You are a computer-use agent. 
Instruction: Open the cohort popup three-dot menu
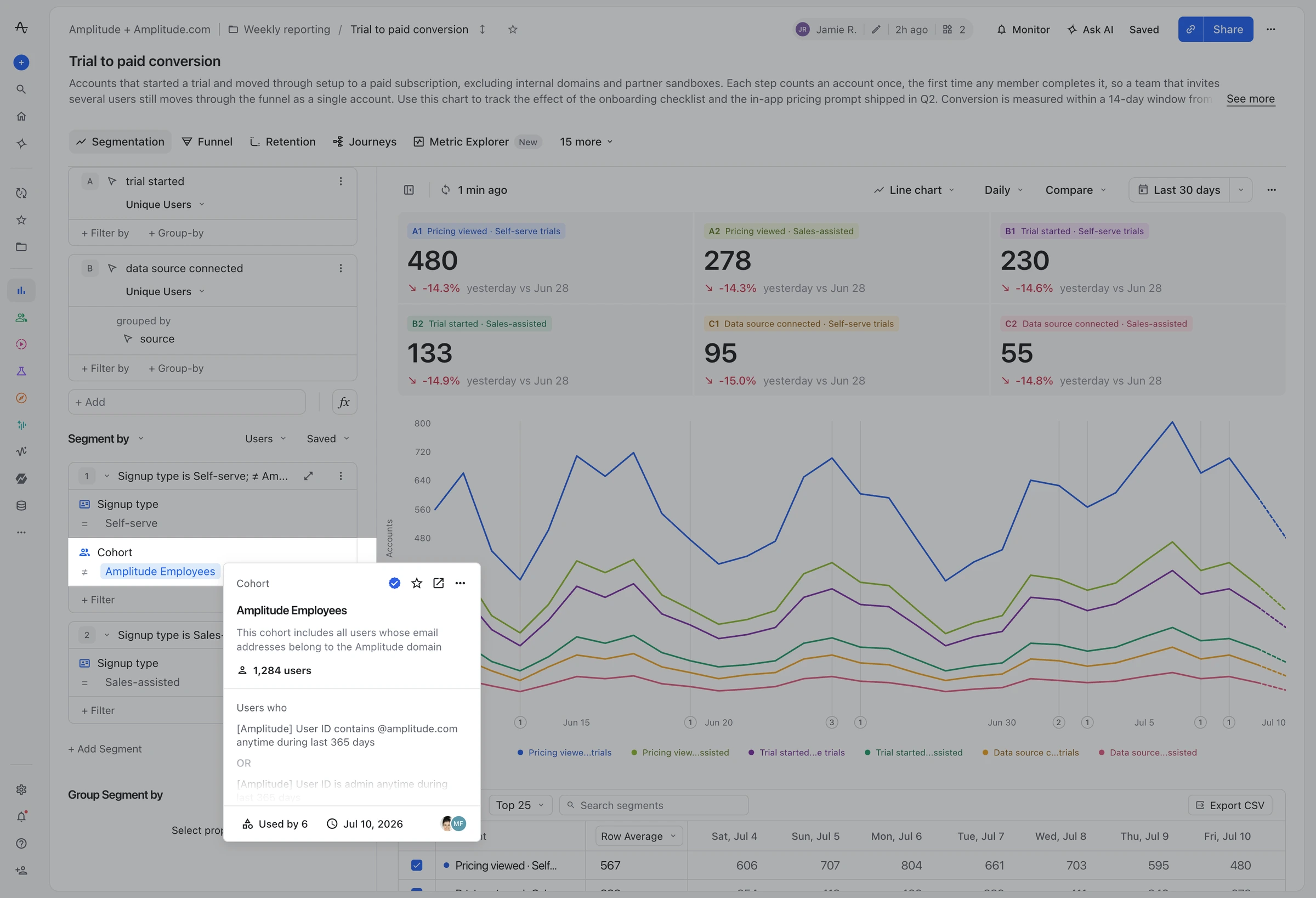pos(461,583)
